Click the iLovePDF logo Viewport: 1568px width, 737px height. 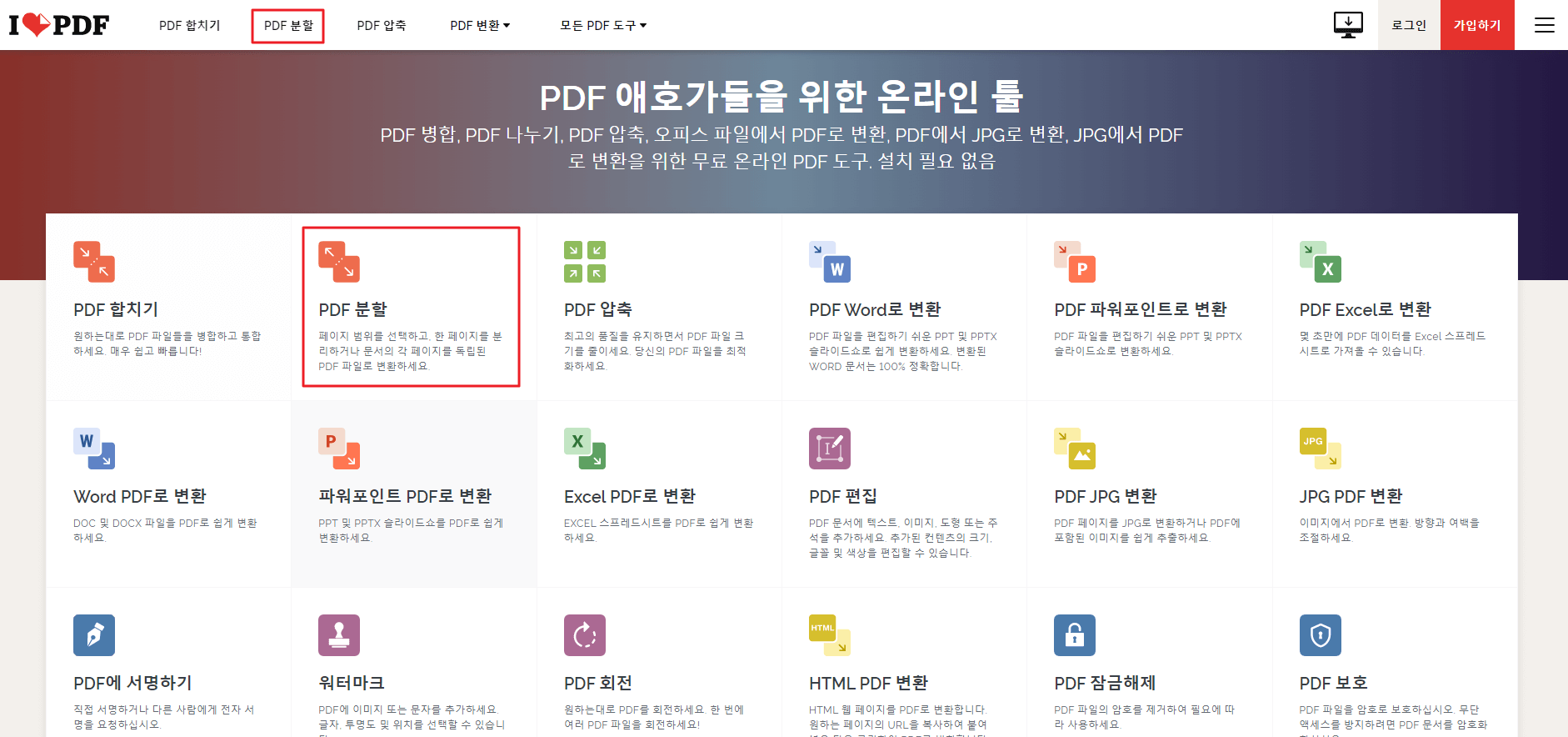59,25
